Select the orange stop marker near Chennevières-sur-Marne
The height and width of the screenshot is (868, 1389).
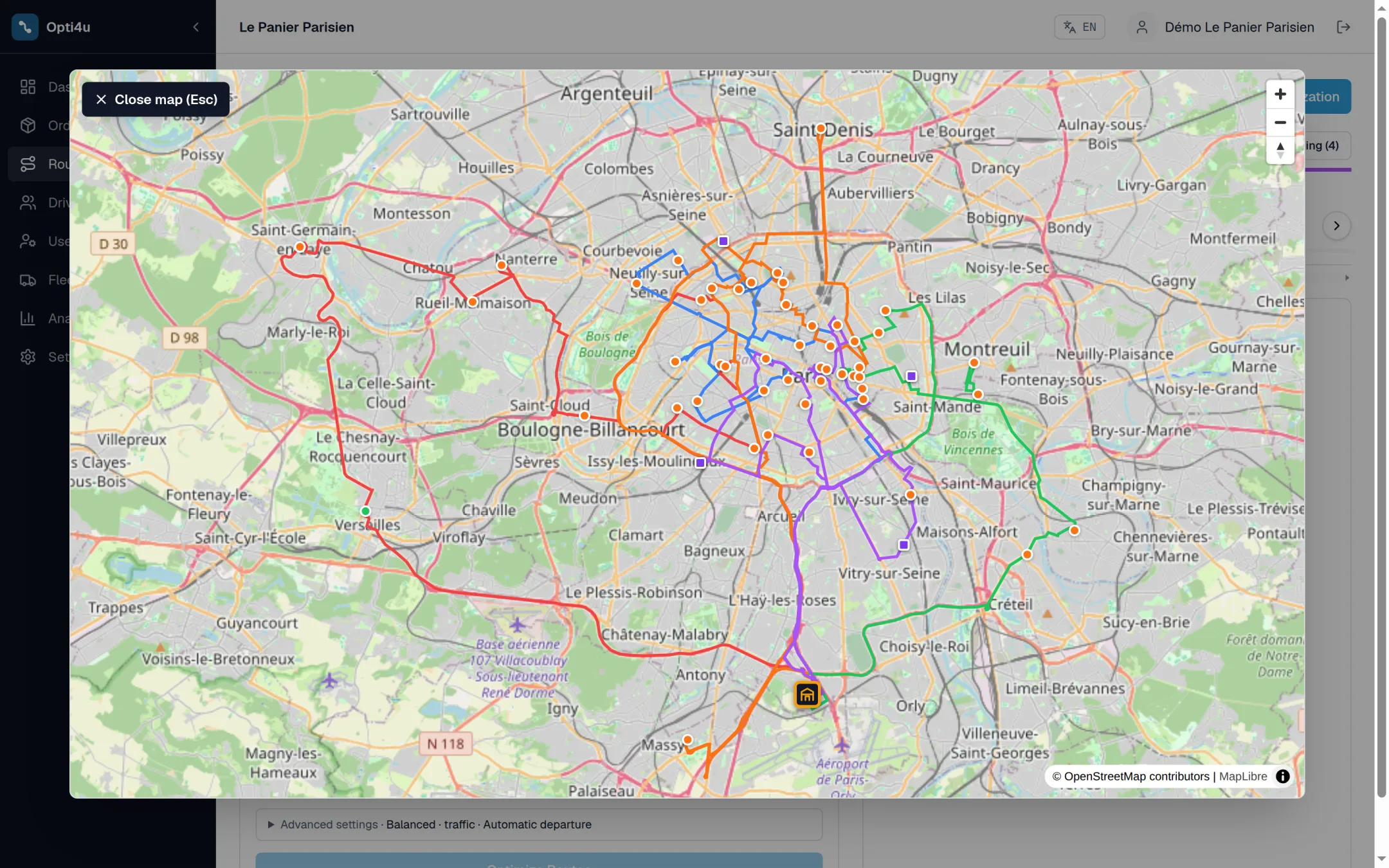tap(1075, 530)
